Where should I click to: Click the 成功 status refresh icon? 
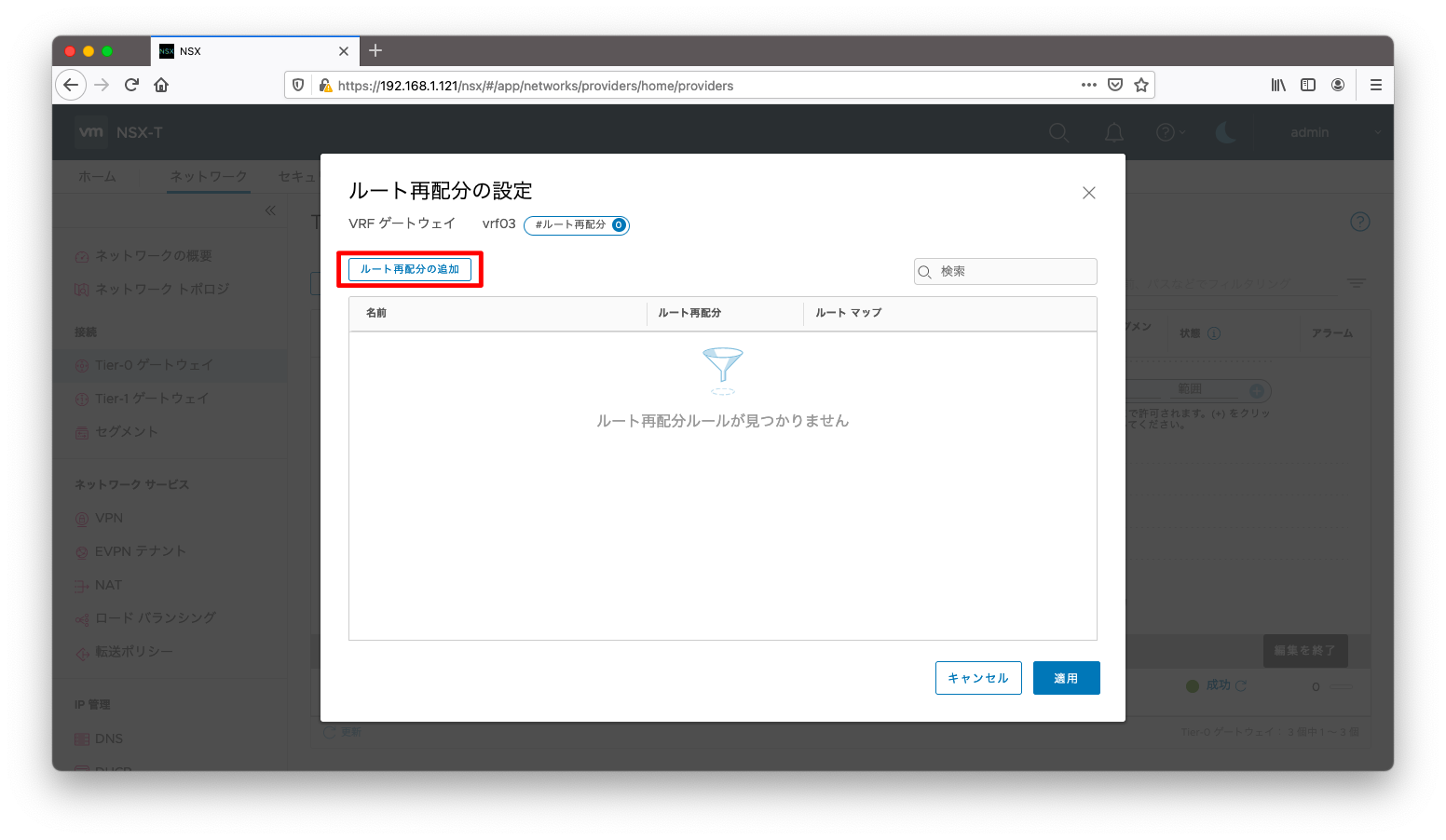coord(1241,685)
